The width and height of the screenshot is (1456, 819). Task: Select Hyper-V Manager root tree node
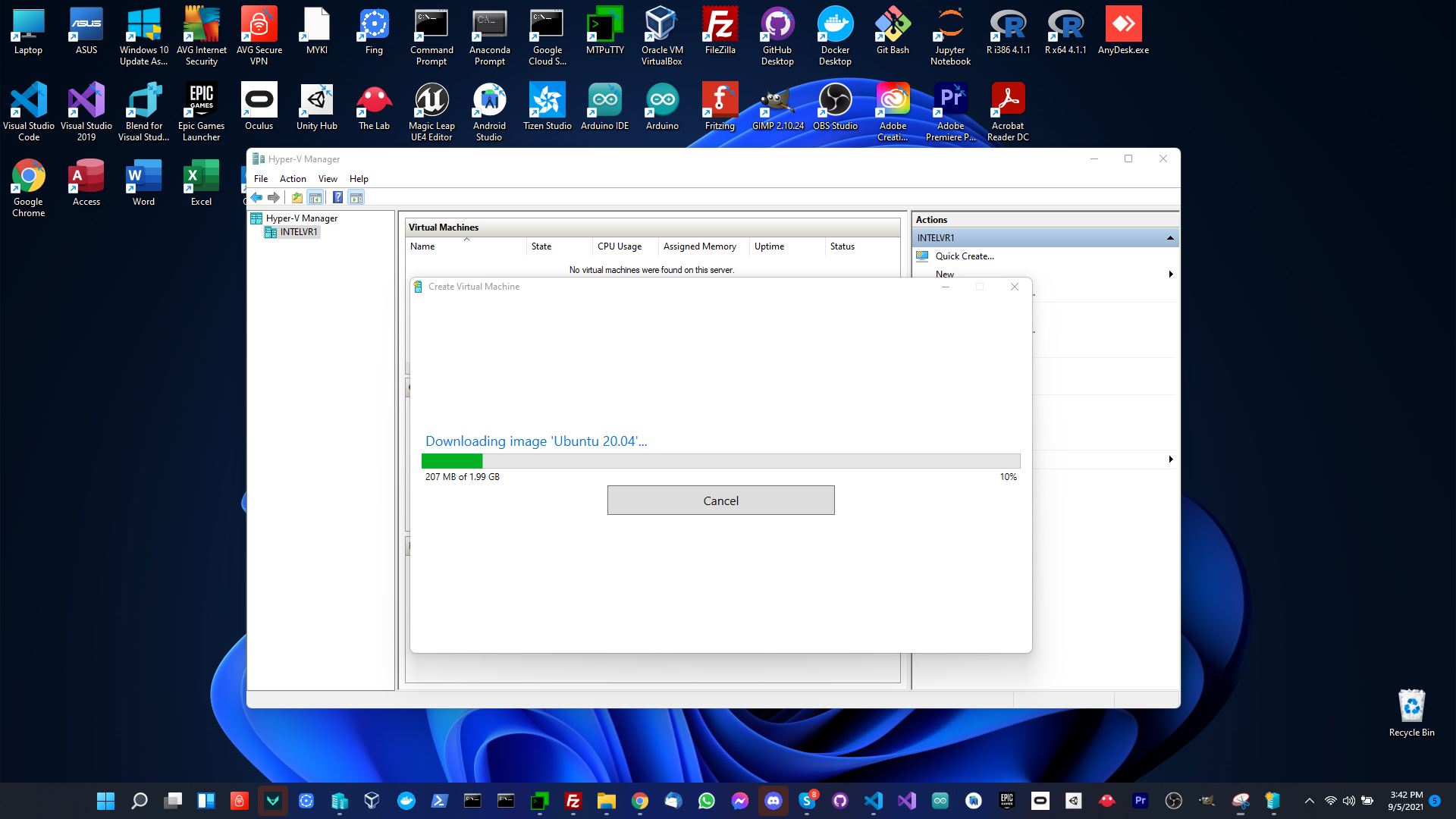point(294,218)
